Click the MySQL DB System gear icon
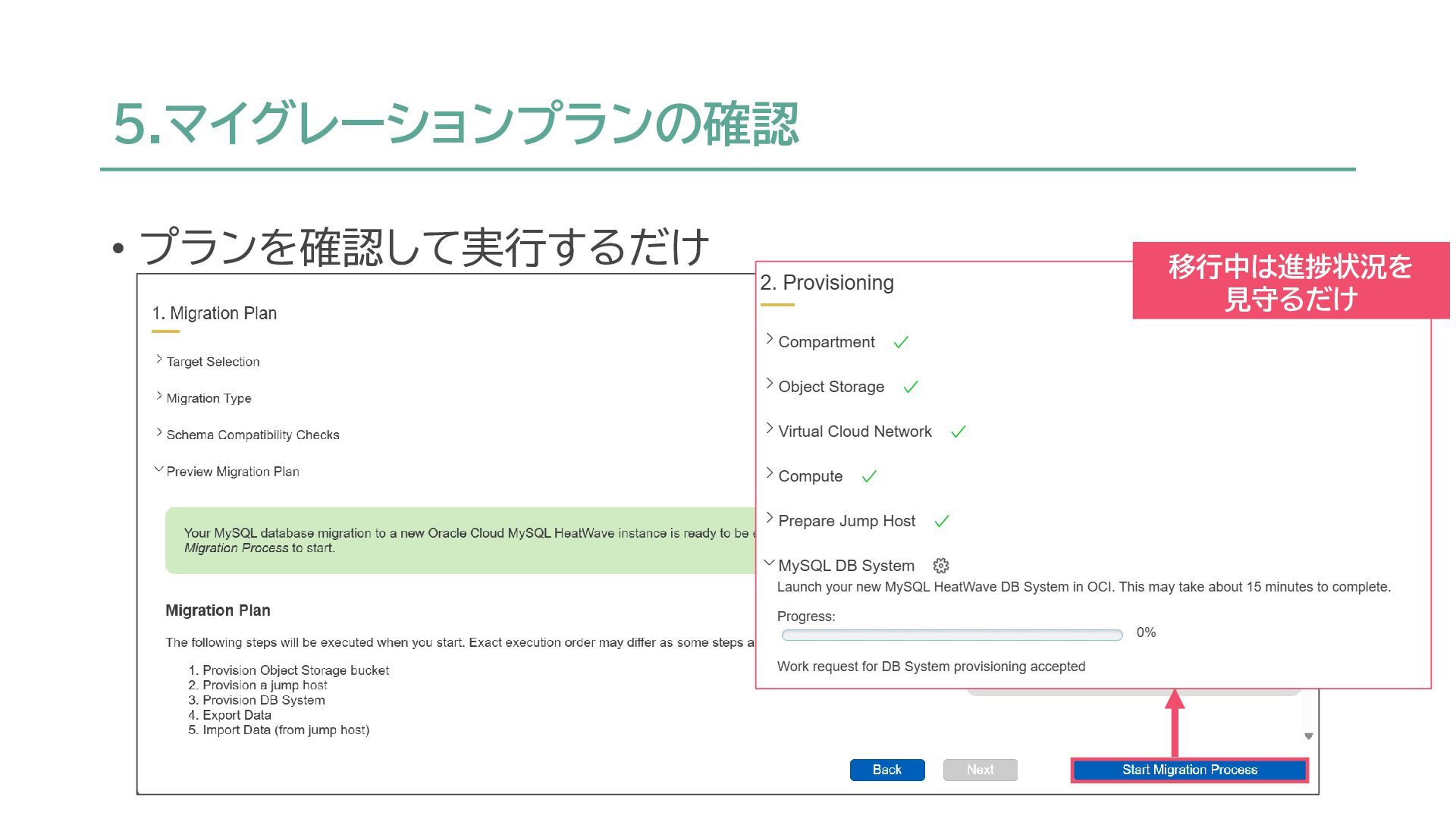The image size is (1456, 819). pos(941,566)
